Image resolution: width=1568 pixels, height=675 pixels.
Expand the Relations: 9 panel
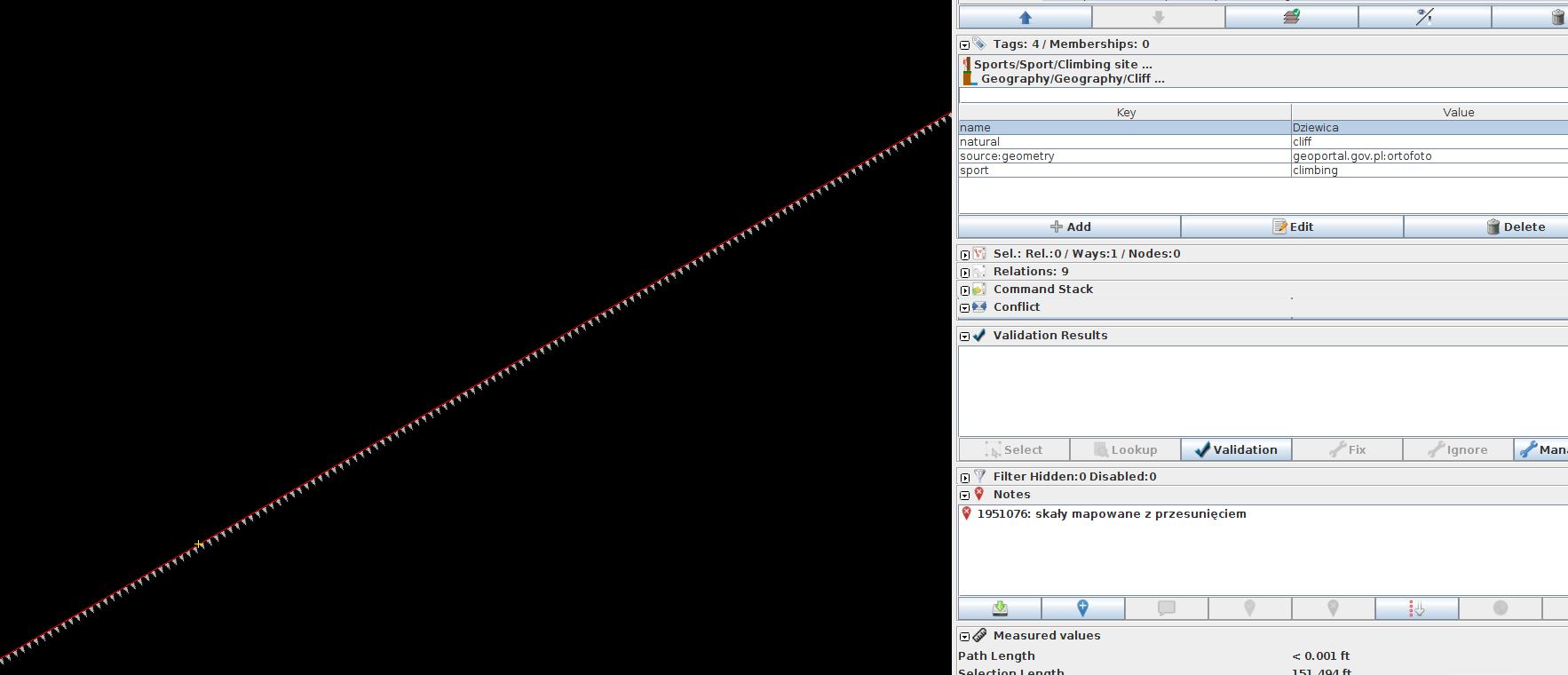(965, 273)
